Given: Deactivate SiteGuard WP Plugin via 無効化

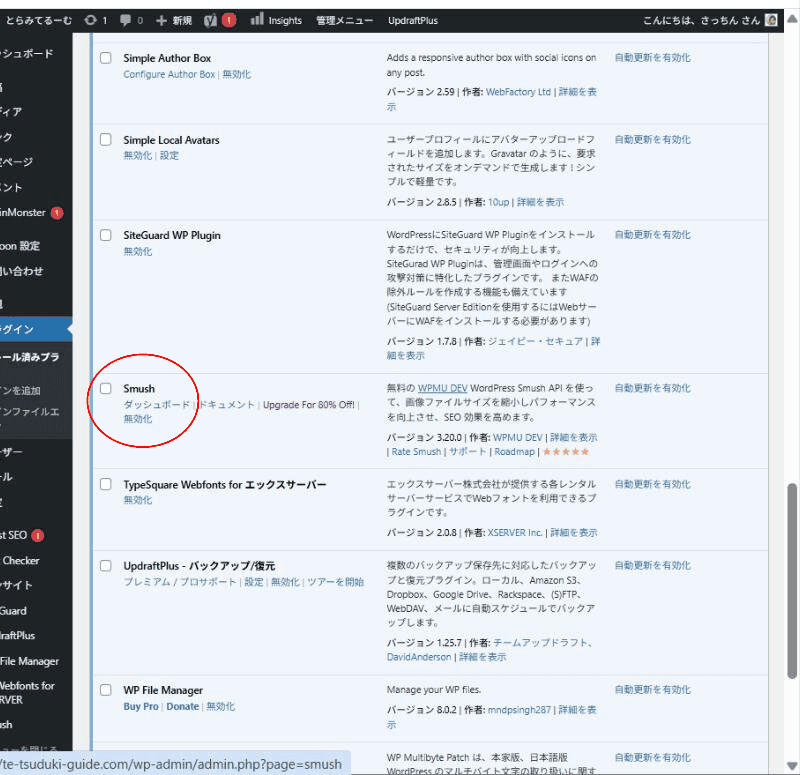Looking at the screenshot, I should click(x=137, y=251).
